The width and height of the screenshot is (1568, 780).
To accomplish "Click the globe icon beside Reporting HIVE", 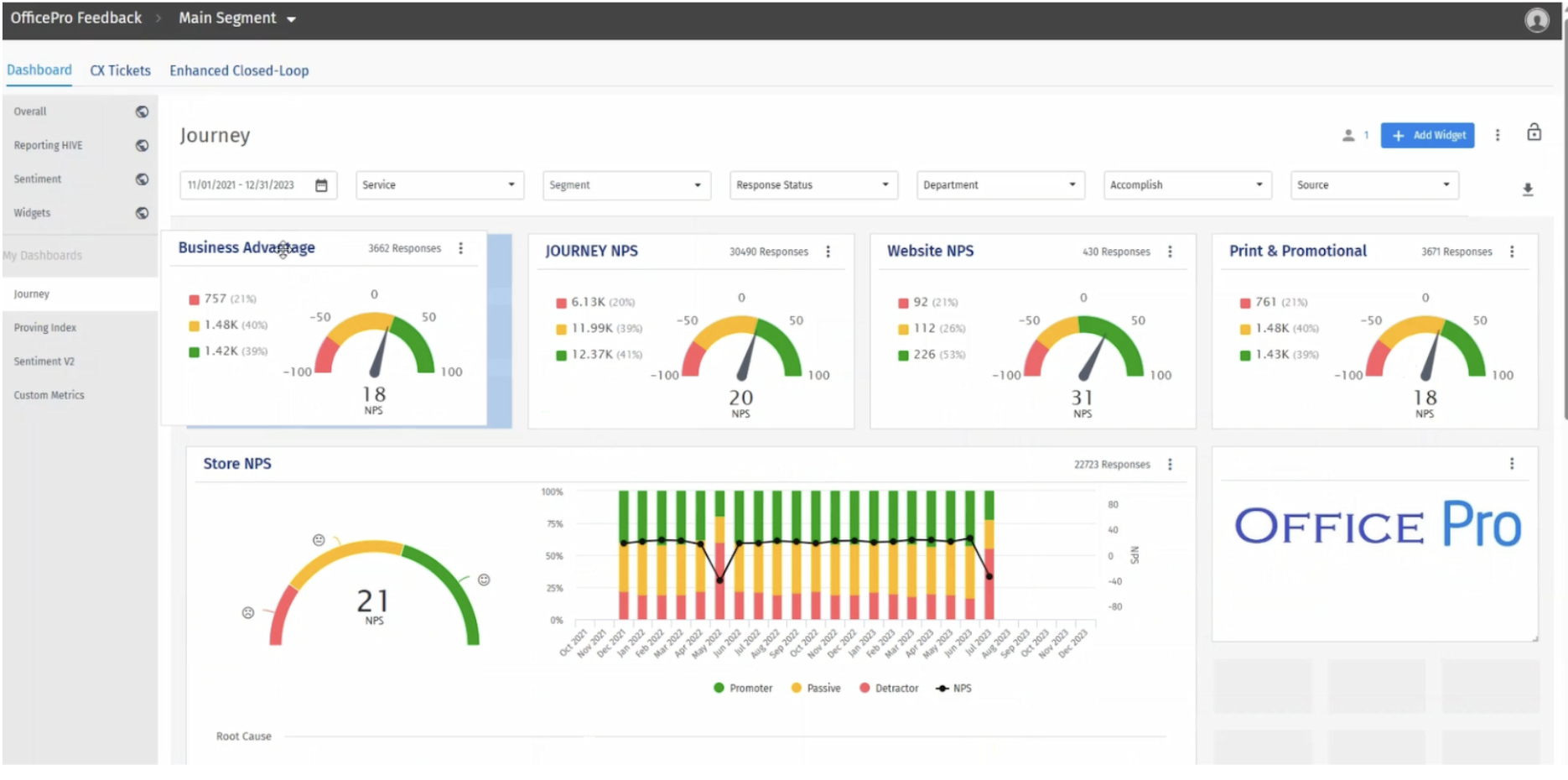I will 142,144.
